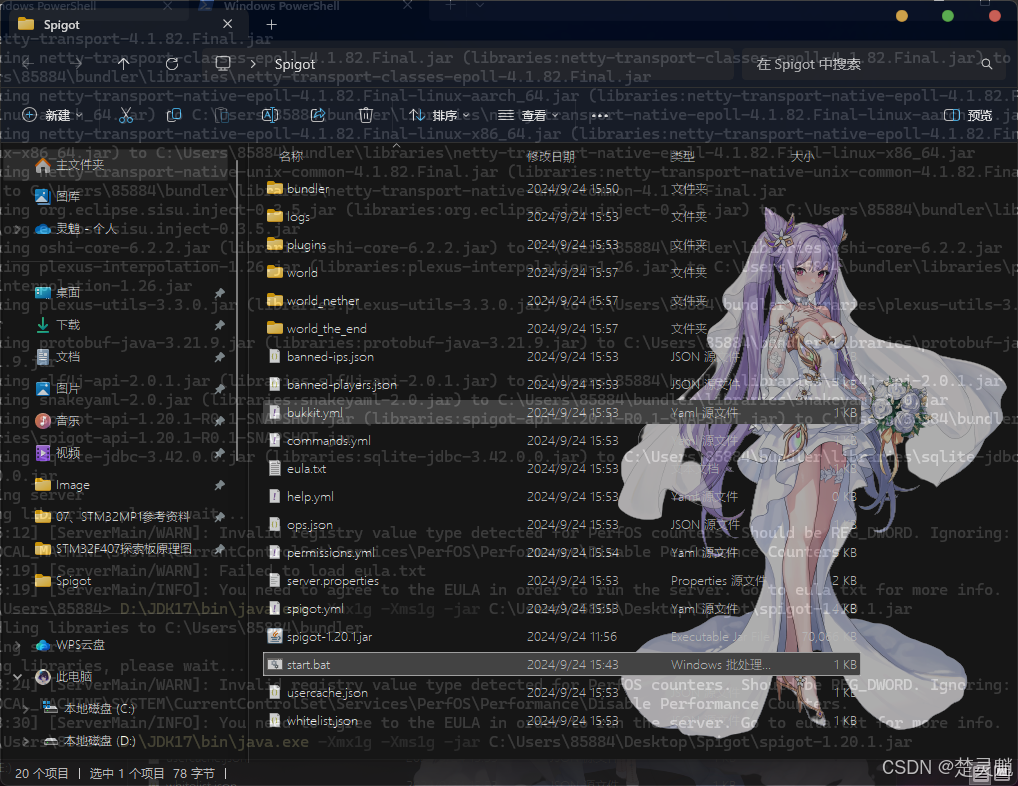Open the New item dropdown

tap(52, 116)
